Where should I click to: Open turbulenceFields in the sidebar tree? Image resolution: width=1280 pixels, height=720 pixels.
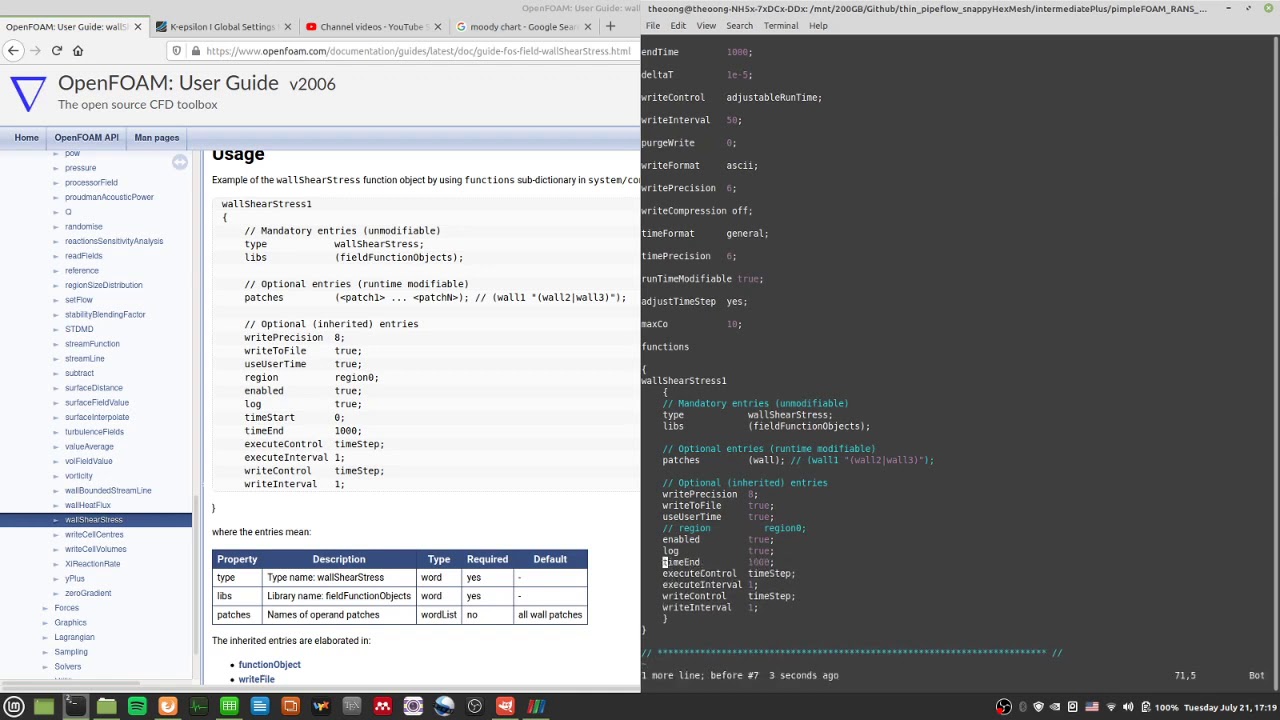pyautogui.click(x=94, y=432)
